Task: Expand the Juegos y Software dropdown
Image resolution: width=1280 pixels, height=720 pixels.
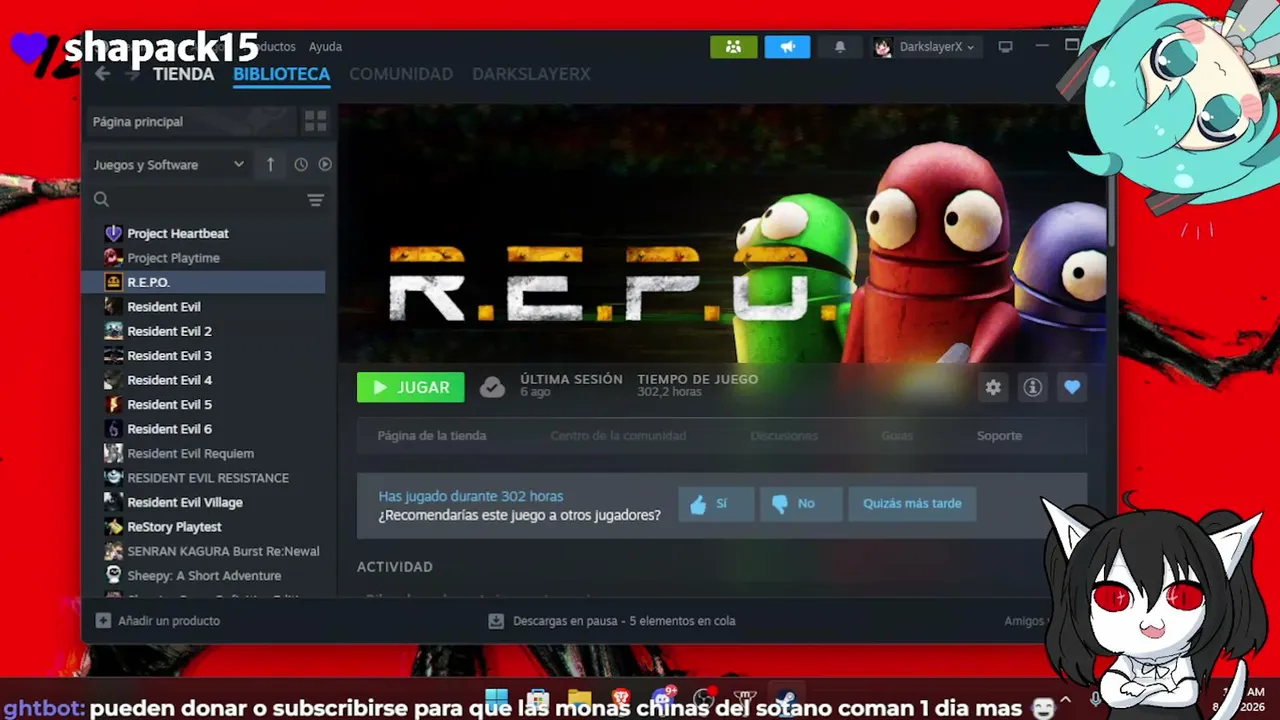Action: pyautogui.click(x=168, y=165)
